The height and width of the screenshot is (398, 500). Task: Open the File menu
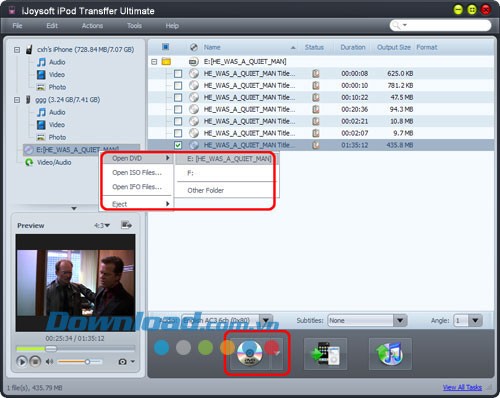17,26
